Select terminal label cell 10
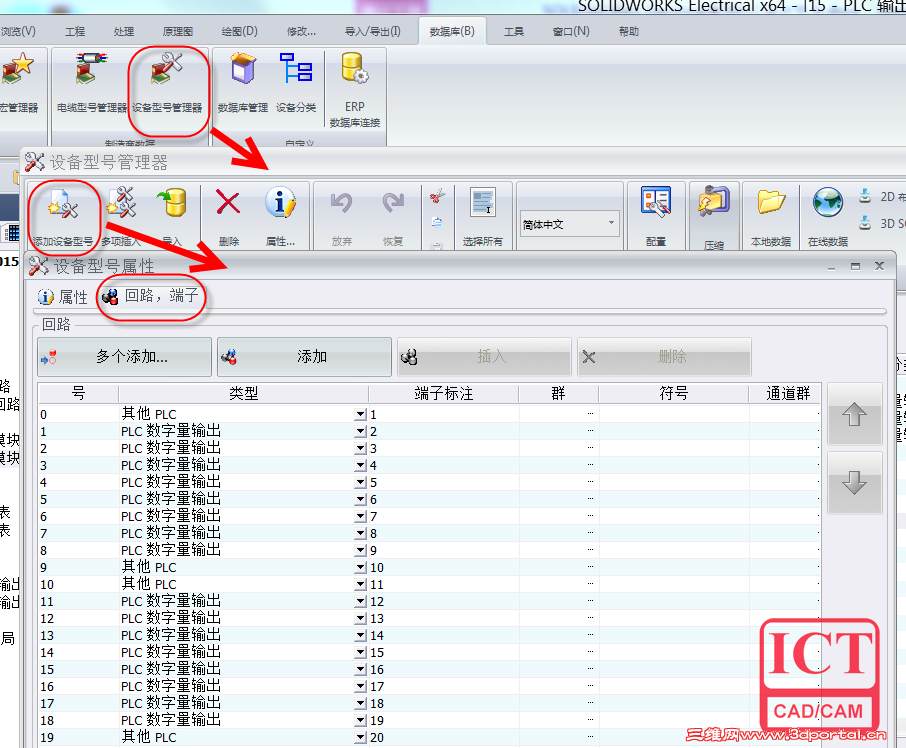Image resolution: width=906 pixels, height=748 pixels. point(444,568)
